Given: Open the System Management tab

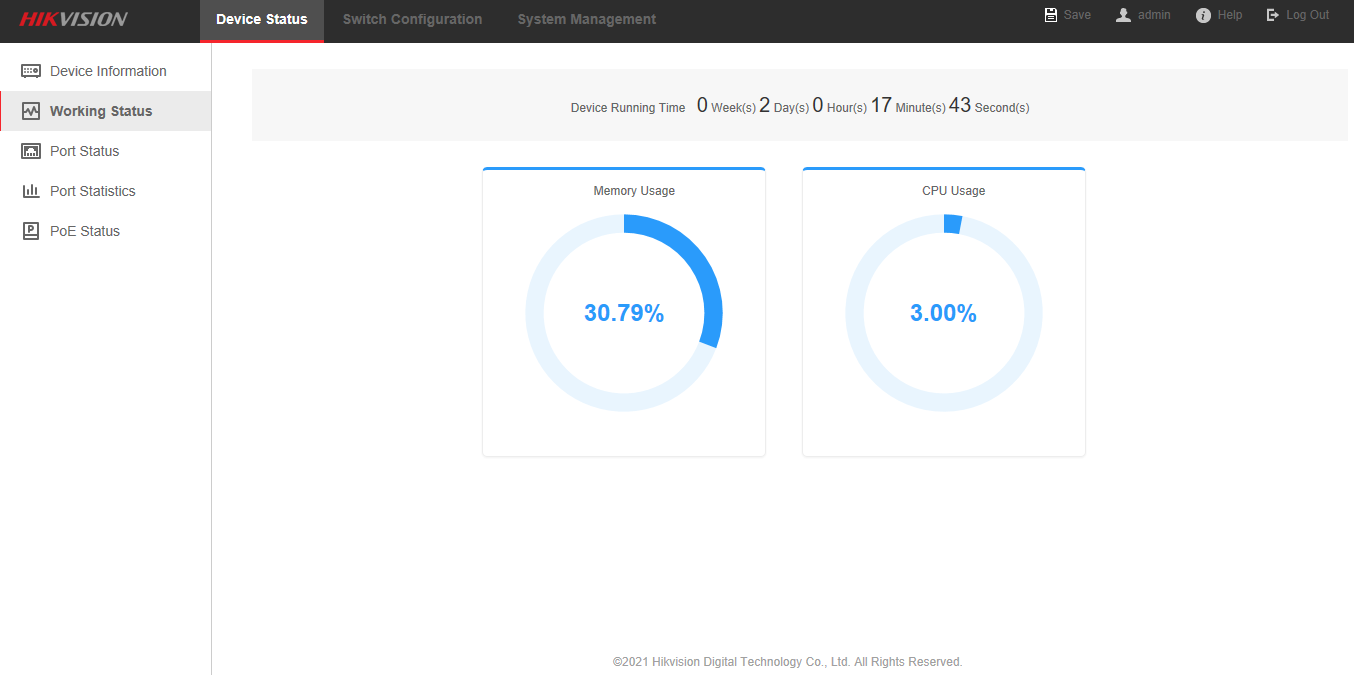Looking at the screenshot, I should (587, 20).
